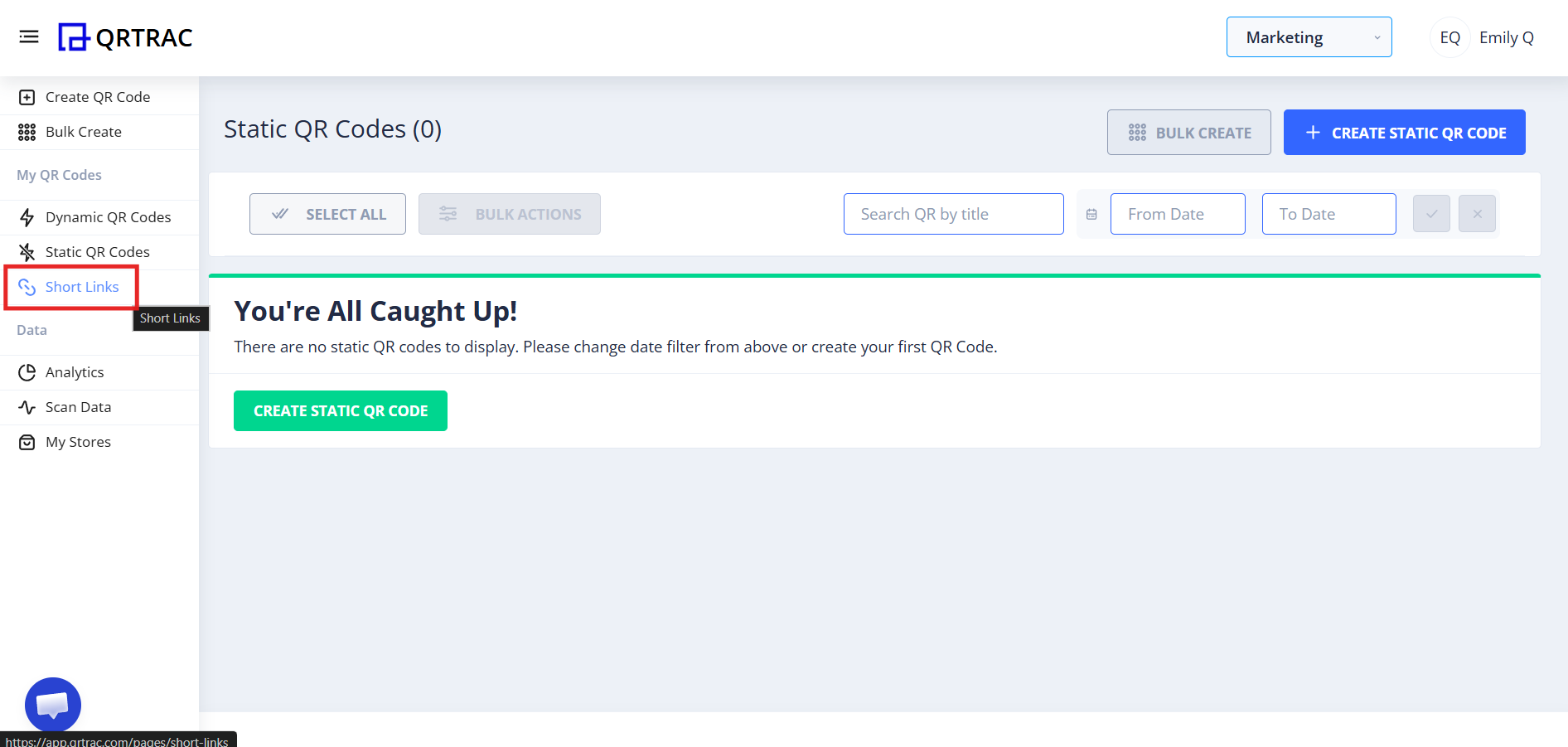Click the calendar icon beside From Date
This screenshot has width=1568, height=747.
tap(1091, 214)
